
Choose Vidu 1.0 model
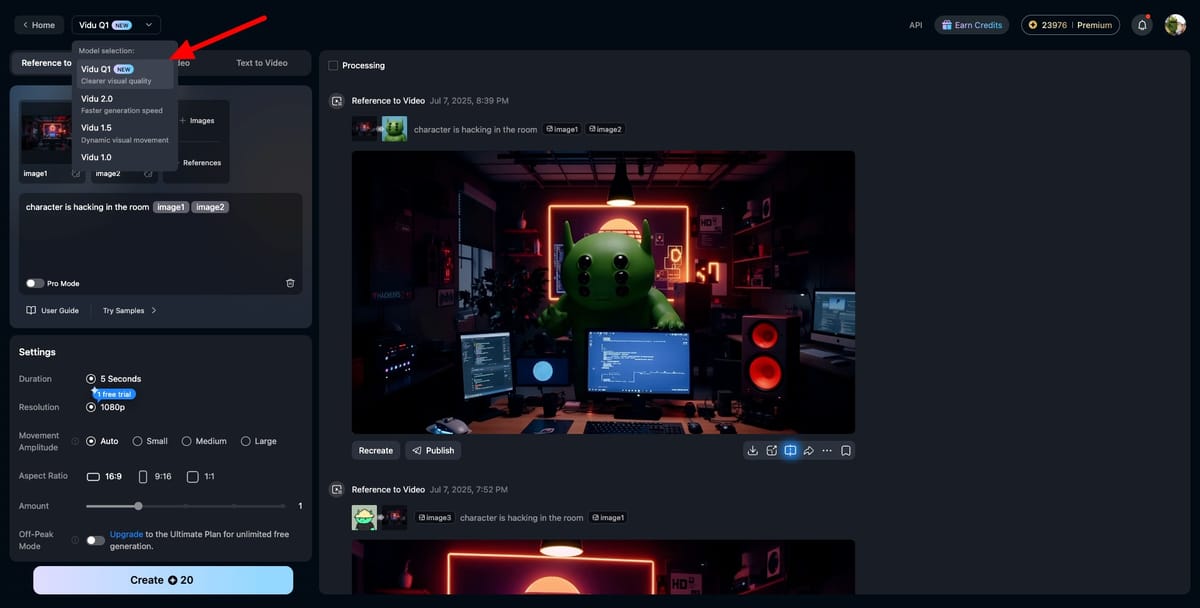tap(125, 158)
